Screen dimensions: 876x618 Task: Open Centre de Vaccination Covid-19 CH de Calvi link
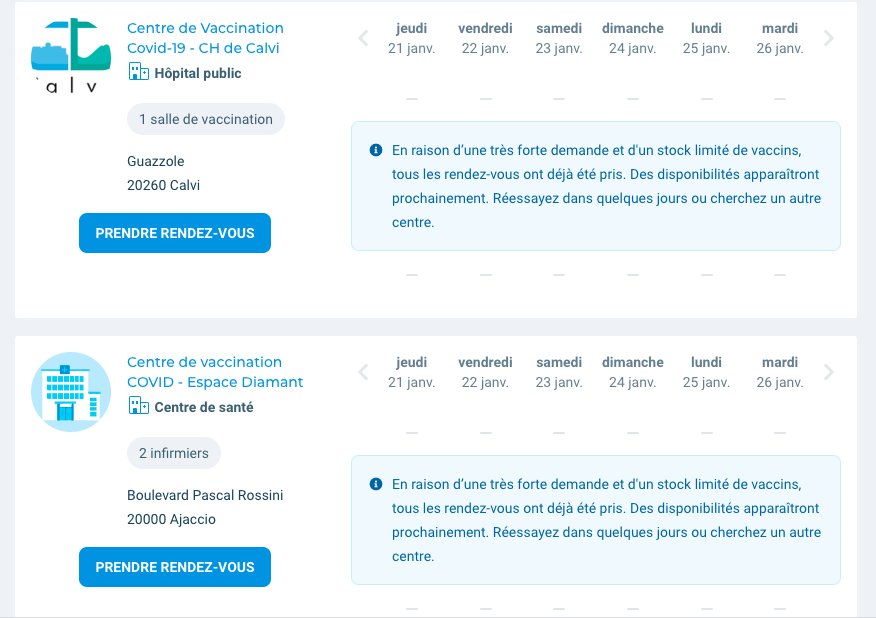click(x=205, y=38)
